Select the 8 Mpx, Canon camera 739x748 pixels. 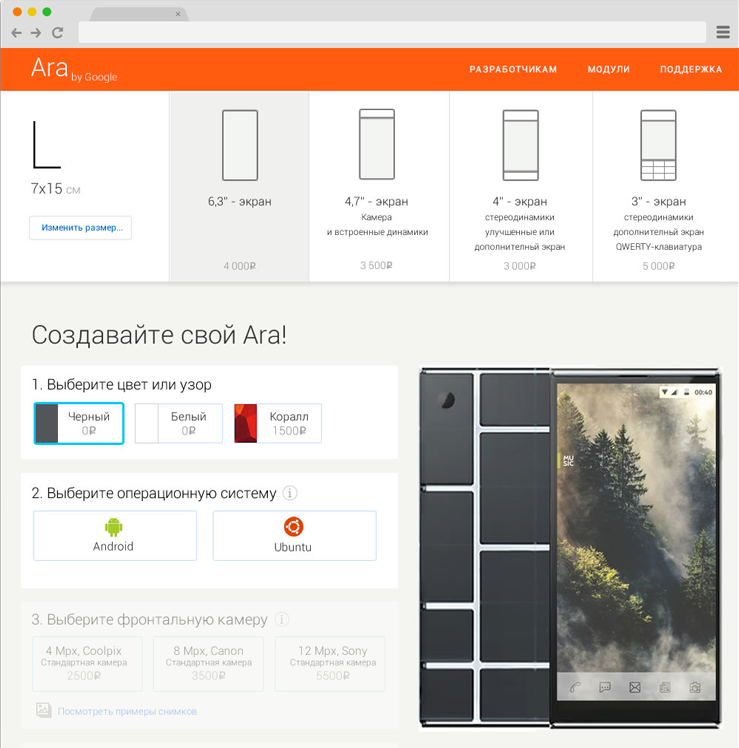tap(208, 664)
